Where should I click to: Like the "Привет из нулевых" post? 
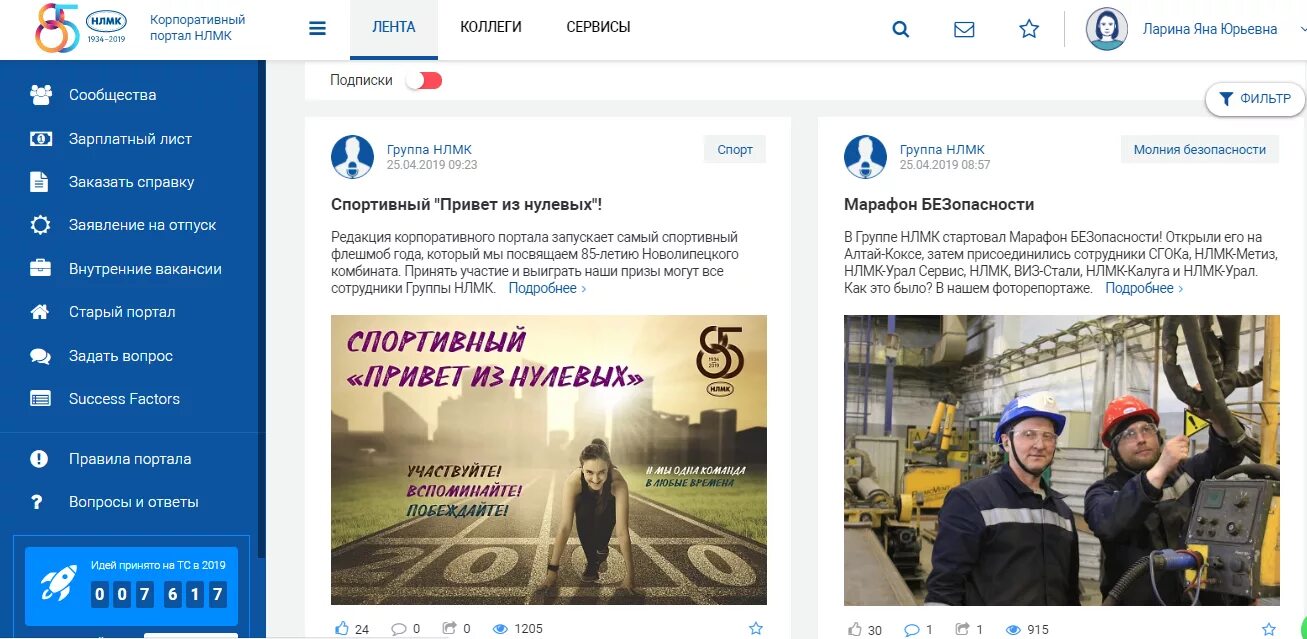coord(343,628)
